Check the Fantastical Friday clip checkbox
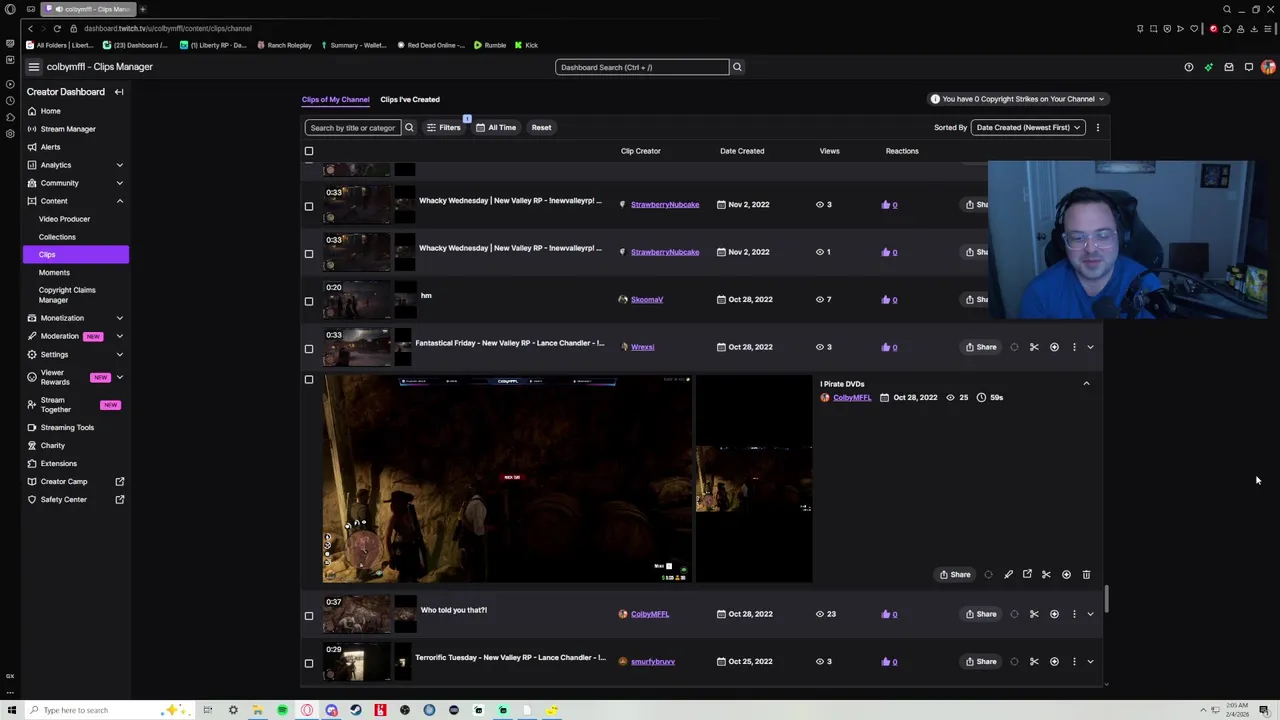 pos(309,349)
